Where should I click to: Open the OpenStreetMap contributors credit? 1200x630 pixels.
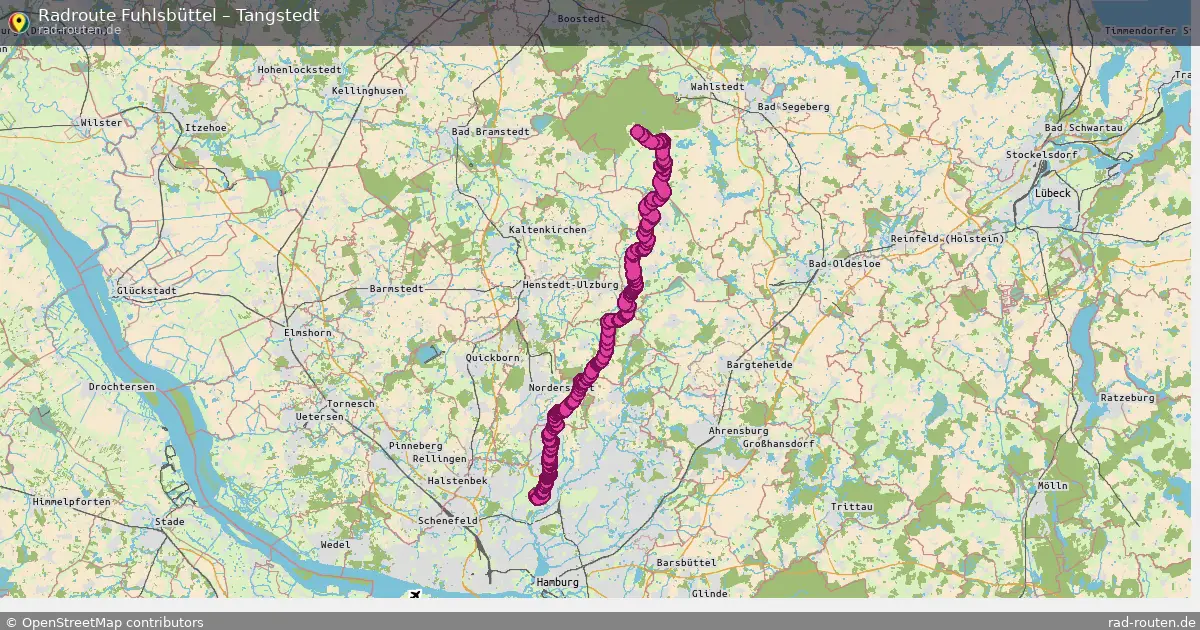(105, 622)
